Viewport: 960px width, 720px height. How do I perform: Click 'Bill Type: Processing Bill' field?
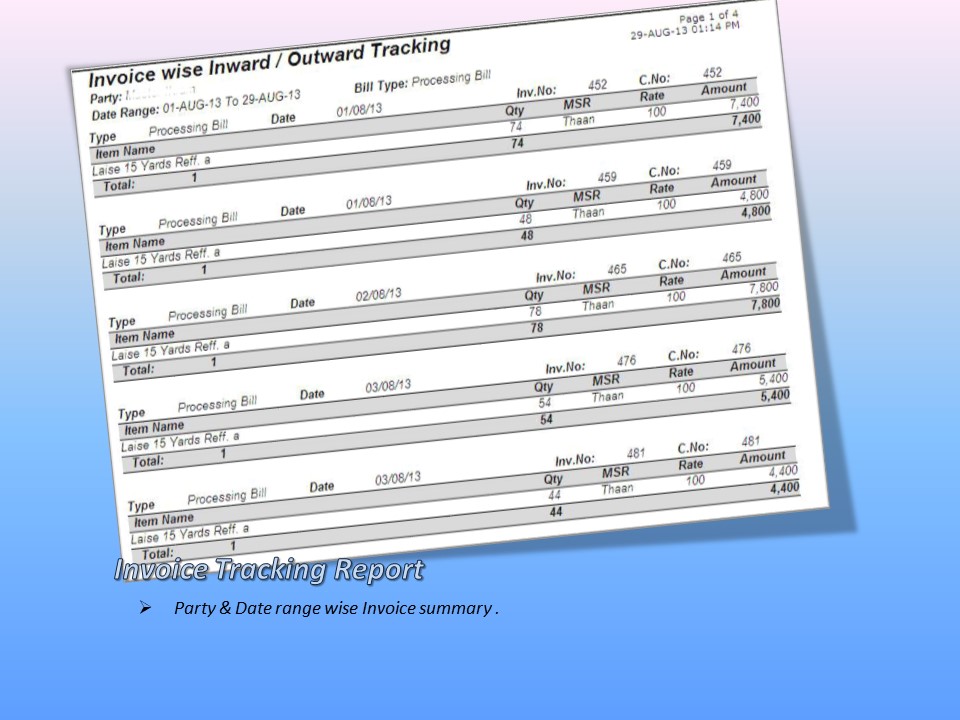(x=422, y=82)
